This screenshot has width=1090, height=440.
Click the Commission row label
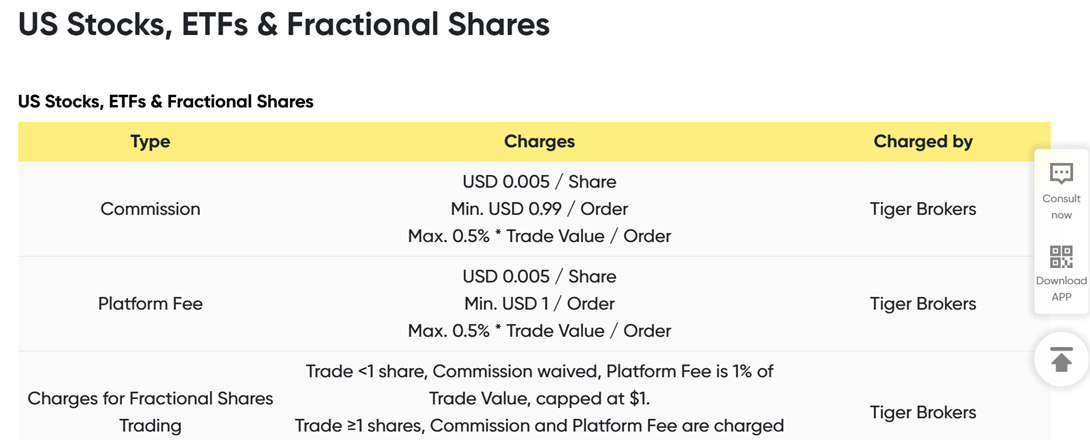point(150,209)
